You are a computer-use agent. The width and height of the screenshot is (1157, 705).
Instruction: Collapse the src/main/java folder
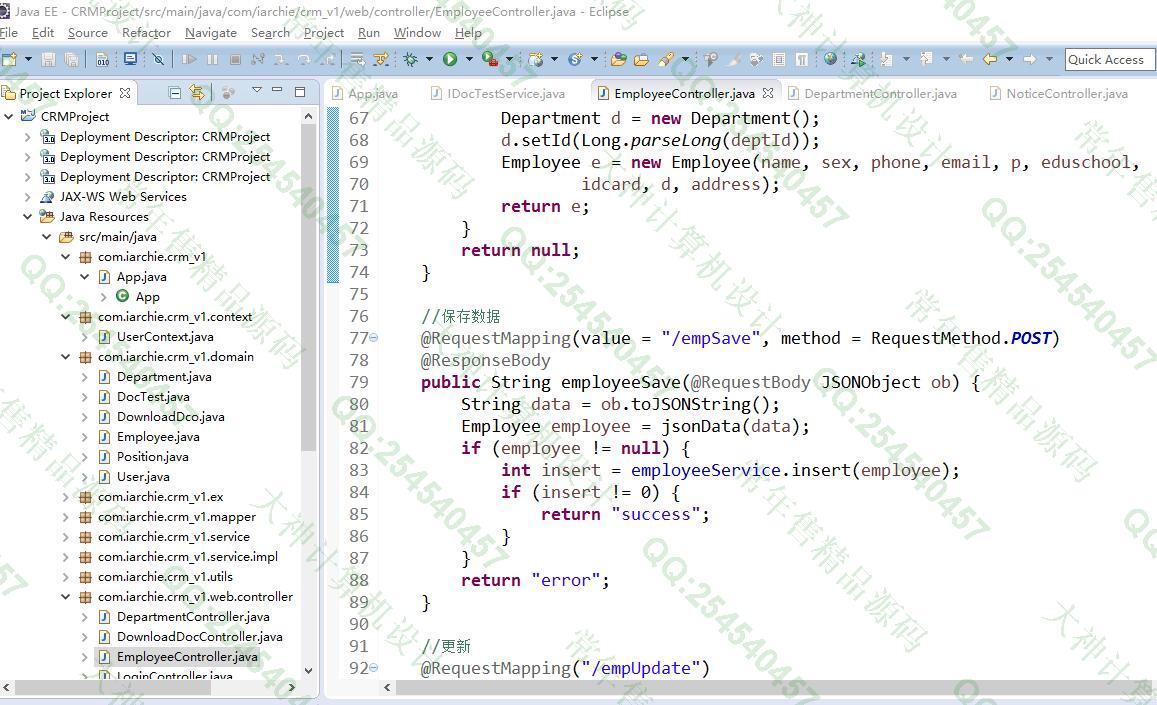click(x=46, y=236)
